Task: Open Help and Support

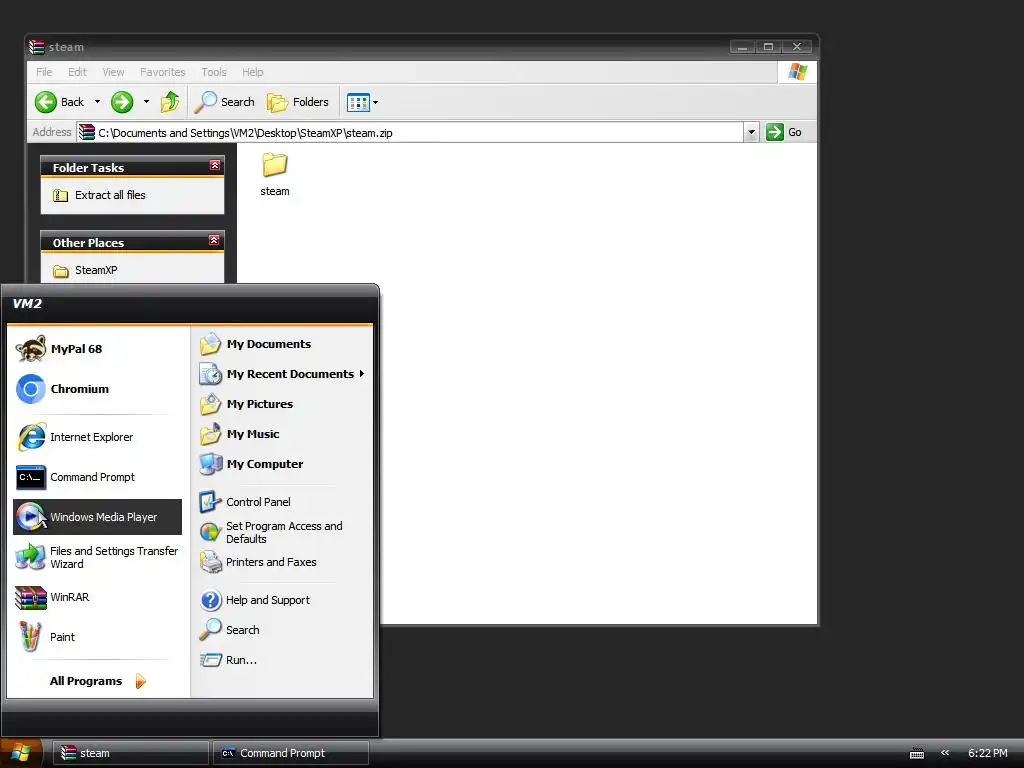Action: coord(282,600)
